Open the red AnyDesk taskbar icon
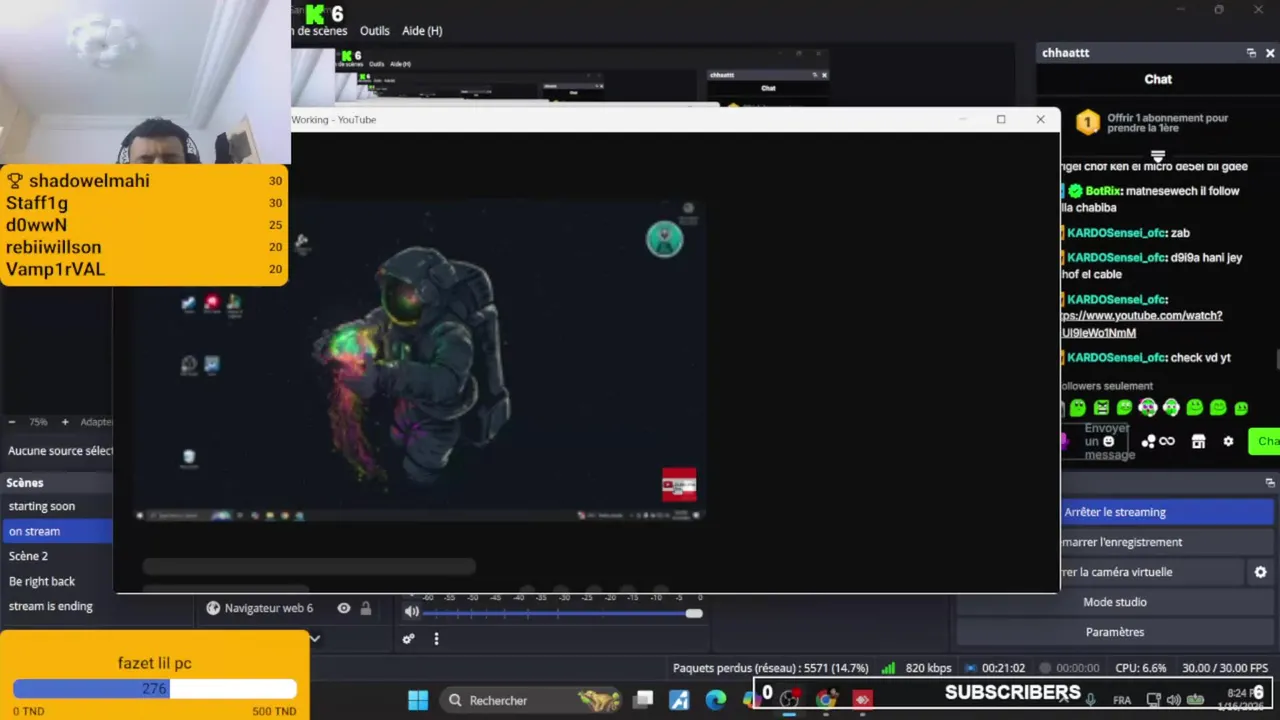This screenshot has width=1280, height=720. tap(862, 700)
